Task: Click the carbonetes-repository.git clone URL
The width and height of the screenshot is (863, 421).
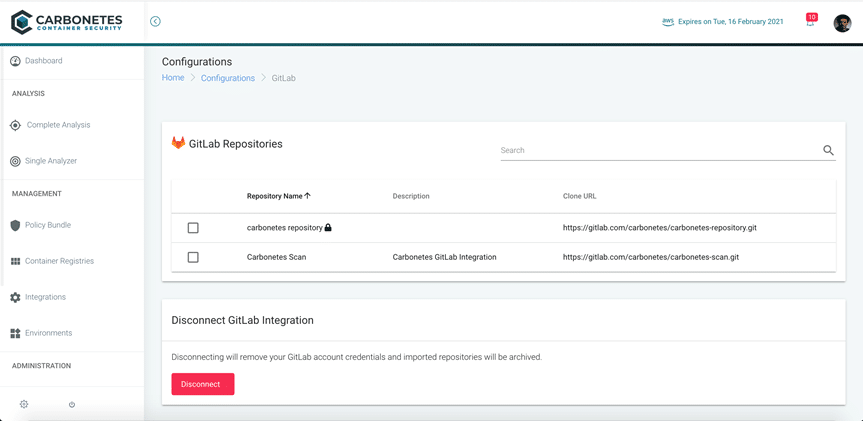Action: 659,228
